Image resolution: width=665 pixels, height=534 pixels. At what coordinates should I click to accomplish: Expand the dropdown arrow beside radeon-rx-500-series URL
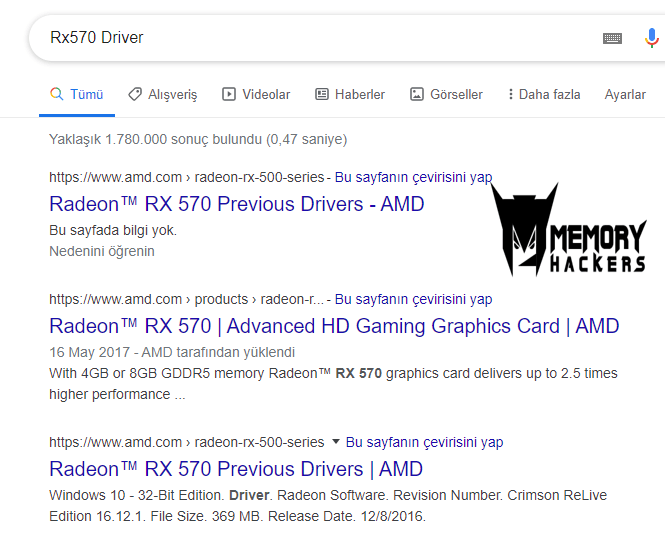pos(335,442)
